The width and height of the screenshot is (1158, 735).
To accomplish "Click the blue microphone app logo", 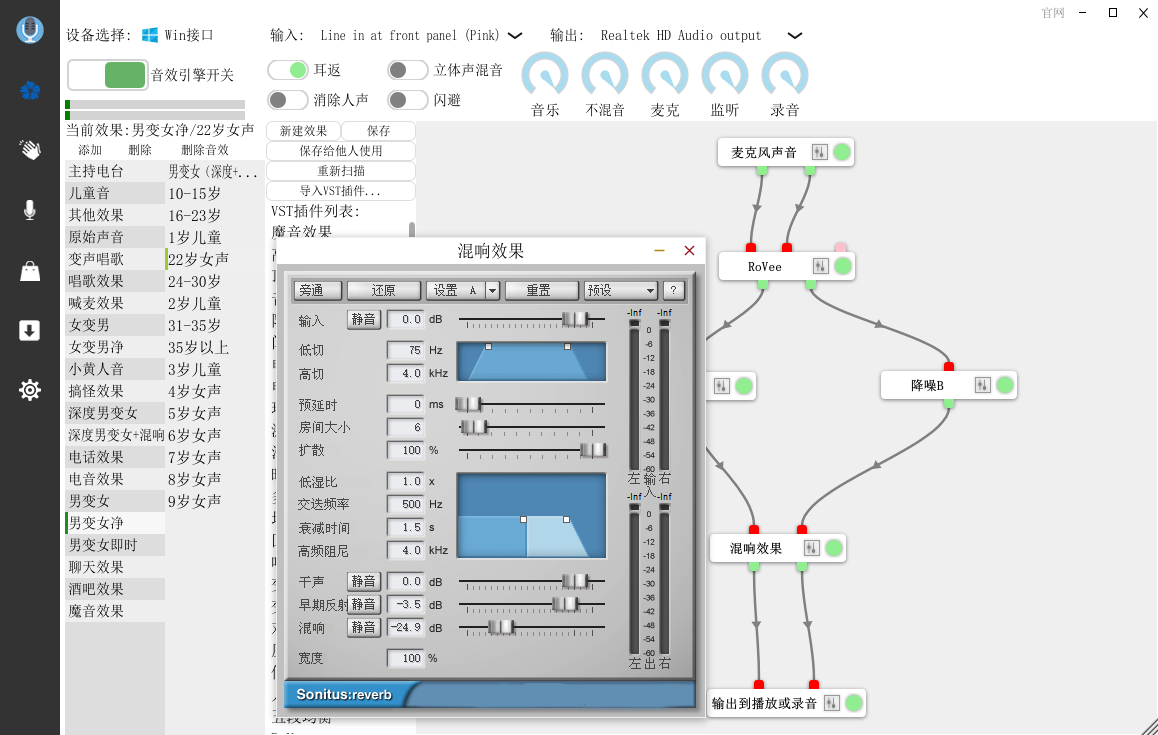I will tap(30, 30).
